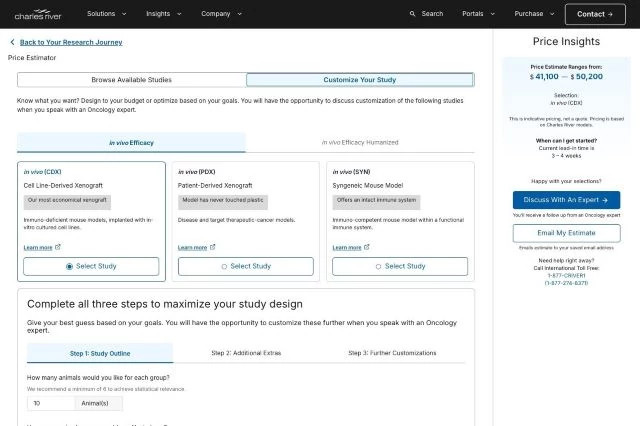Open the PDX Learn more external link icon
Screen dimensions: 640x426
[212, 247]
